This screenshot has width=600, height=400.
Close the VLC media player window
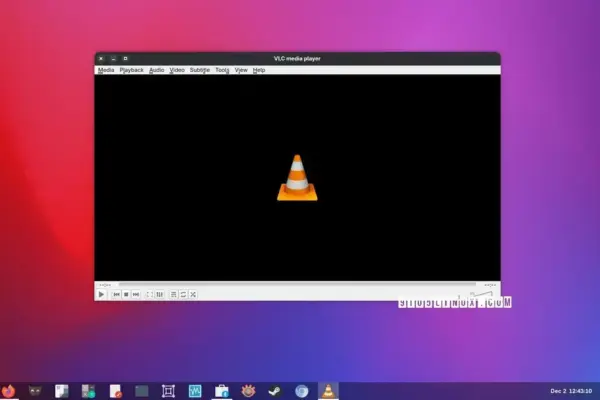pyautogui.click(x=101, y=59)
